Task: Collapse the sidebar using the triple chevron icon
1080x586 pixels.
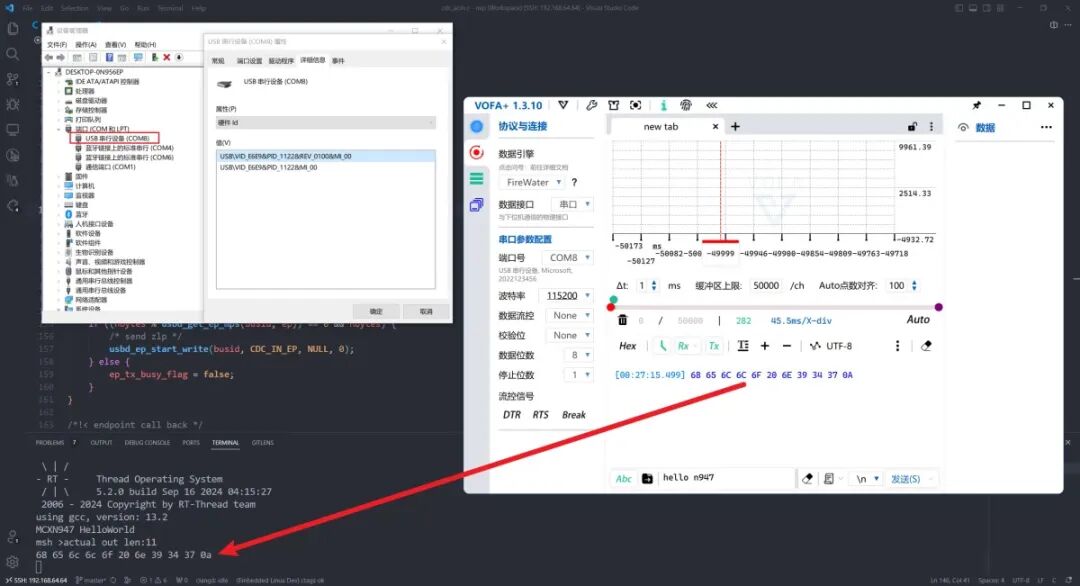Action: (712, 105)
